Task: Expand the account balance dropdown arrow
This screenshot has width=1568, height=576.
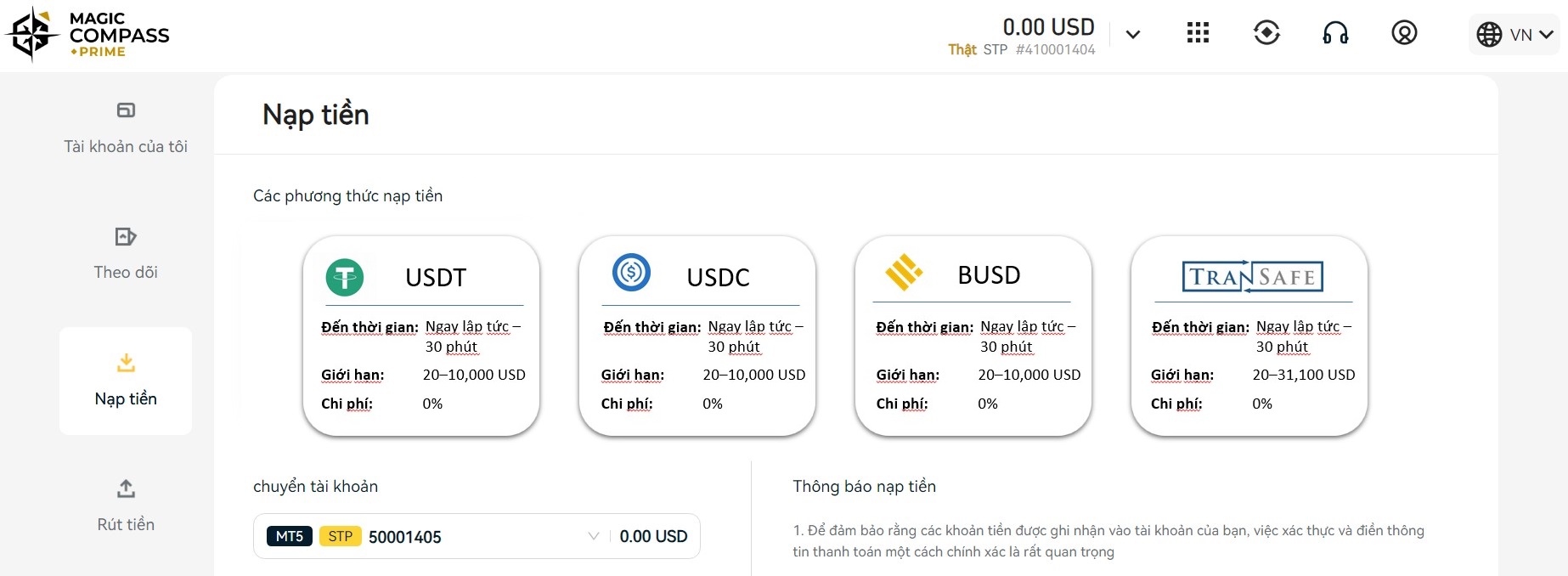Action: (1132, 35)
